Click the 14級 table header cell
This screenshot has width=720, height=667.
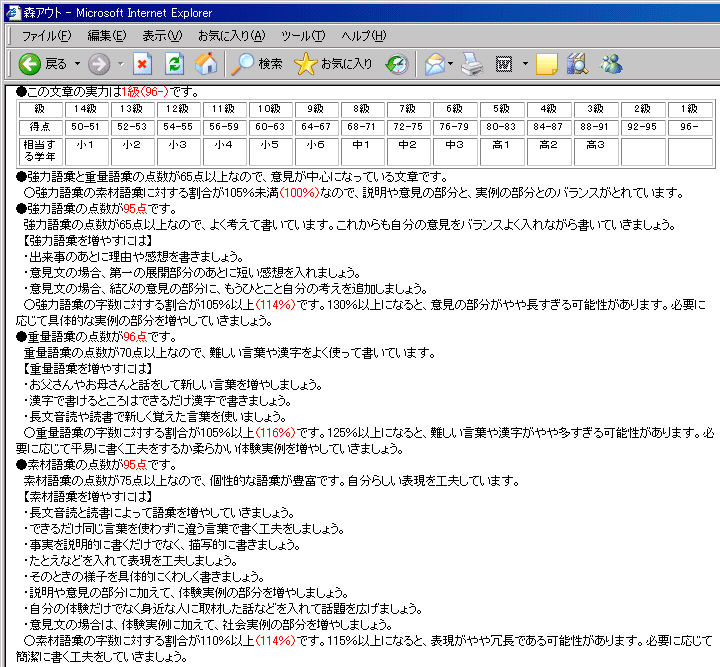point(87,109)
